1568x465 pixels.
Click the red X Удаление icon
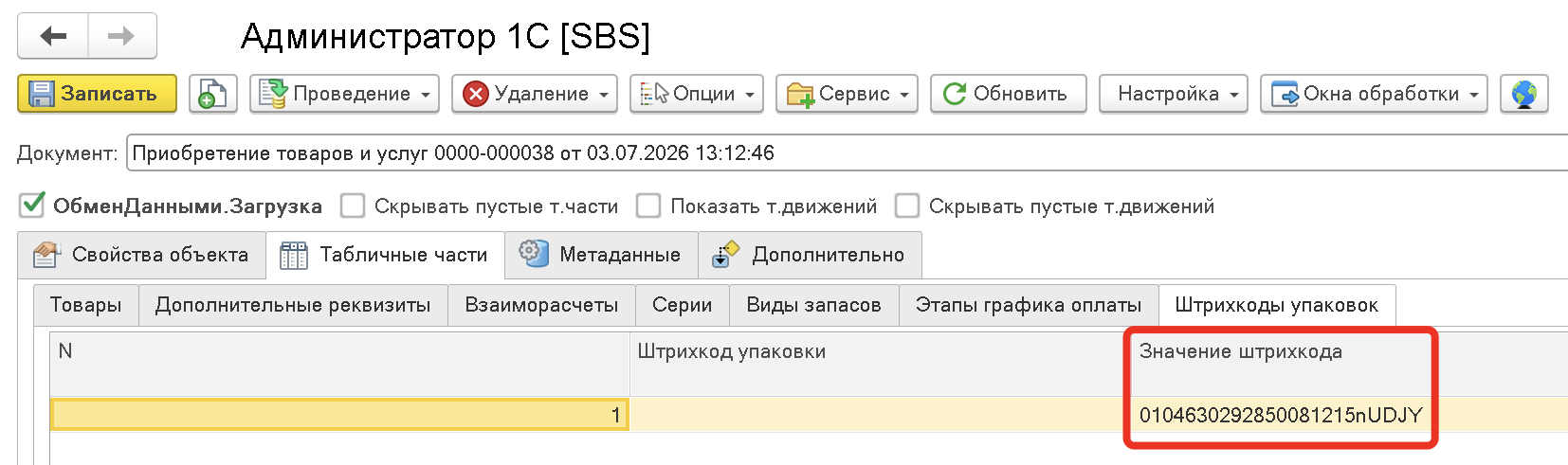(x=475, y=94)
